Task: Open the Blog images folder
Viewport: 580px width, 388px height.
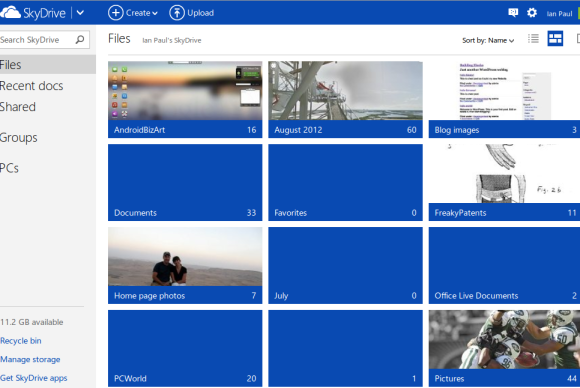Action: [504, 99]
